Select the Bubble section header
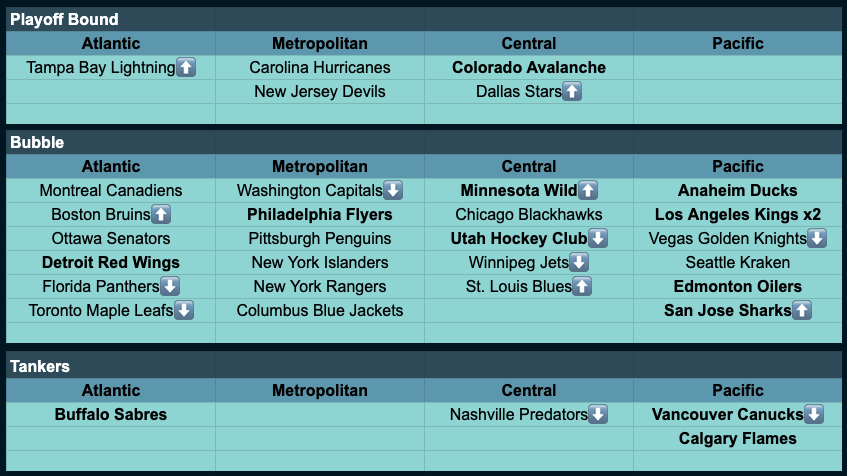 [37, 142]
